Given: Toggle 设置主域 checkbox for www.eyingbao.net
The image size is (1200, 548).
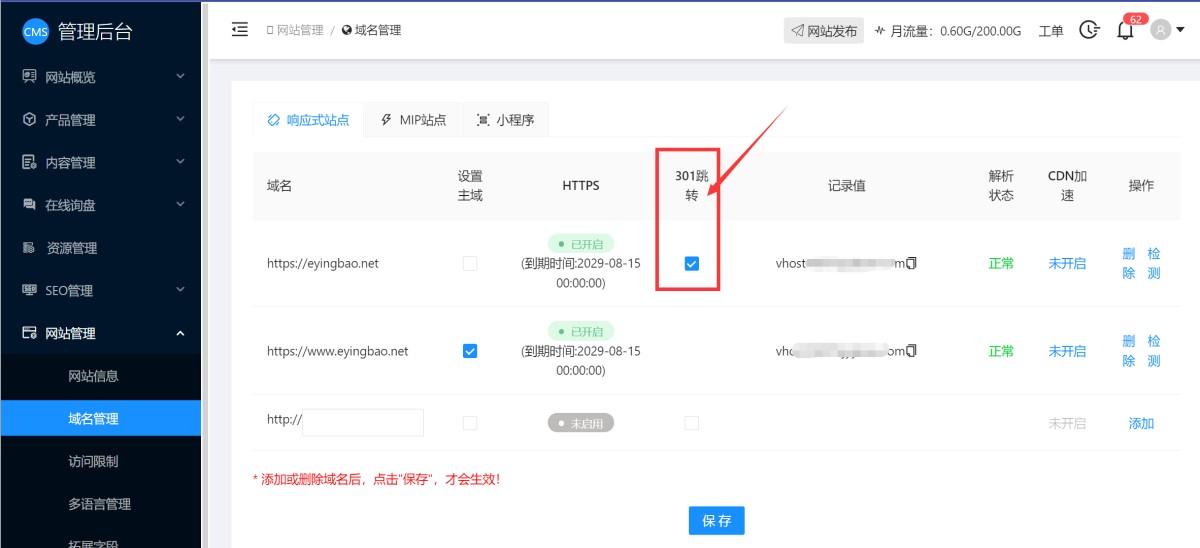Looking at the screenshot, I should point(470,351).
